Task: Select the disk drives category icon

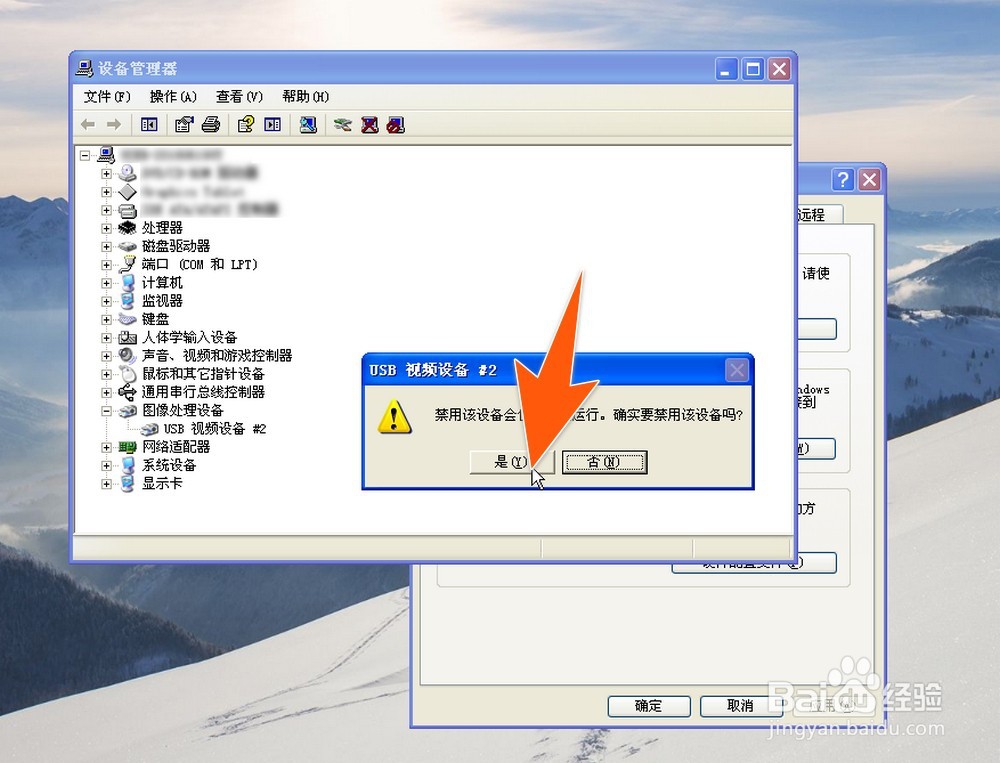Action: pos(128,246)
